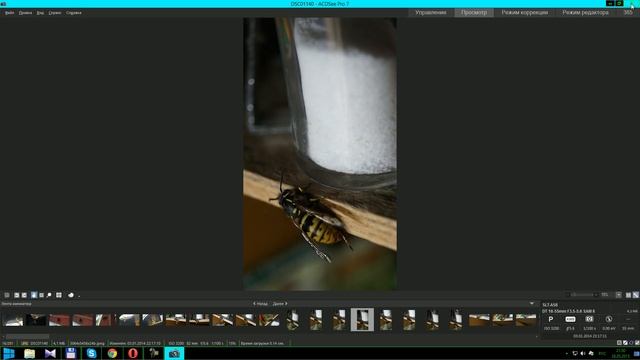This screenshot has width=640, height=360.
Task: Click the system clock in the tray
Action: (620, 353)
